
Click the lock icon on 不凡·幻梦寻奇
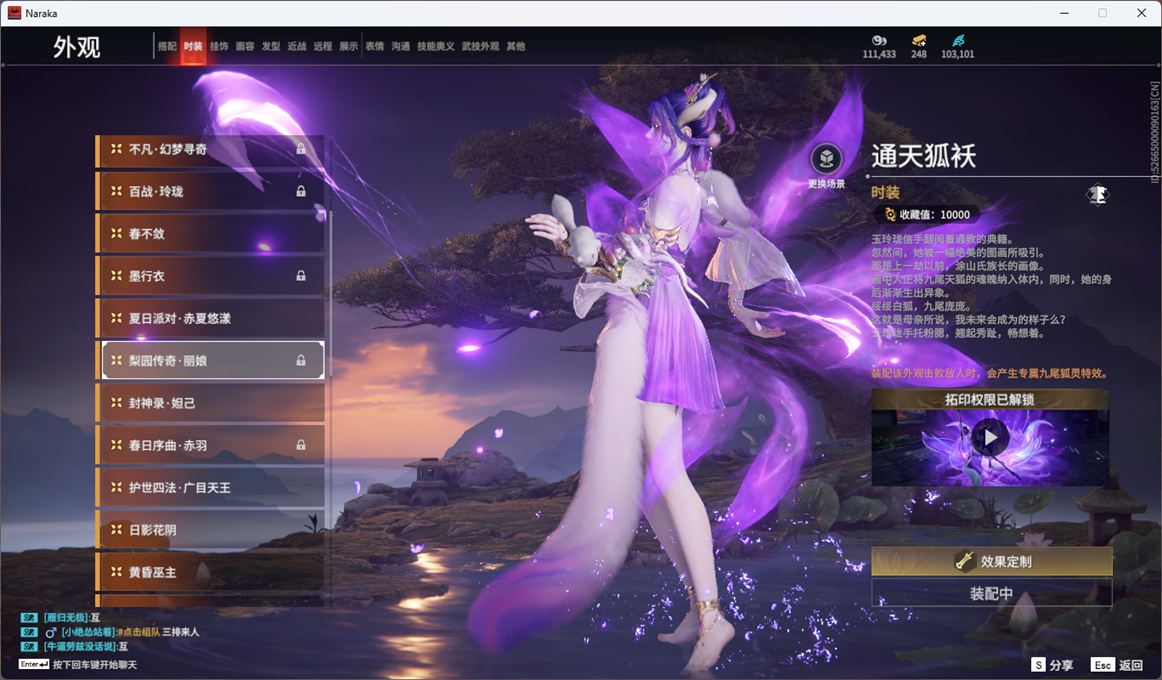301,149
